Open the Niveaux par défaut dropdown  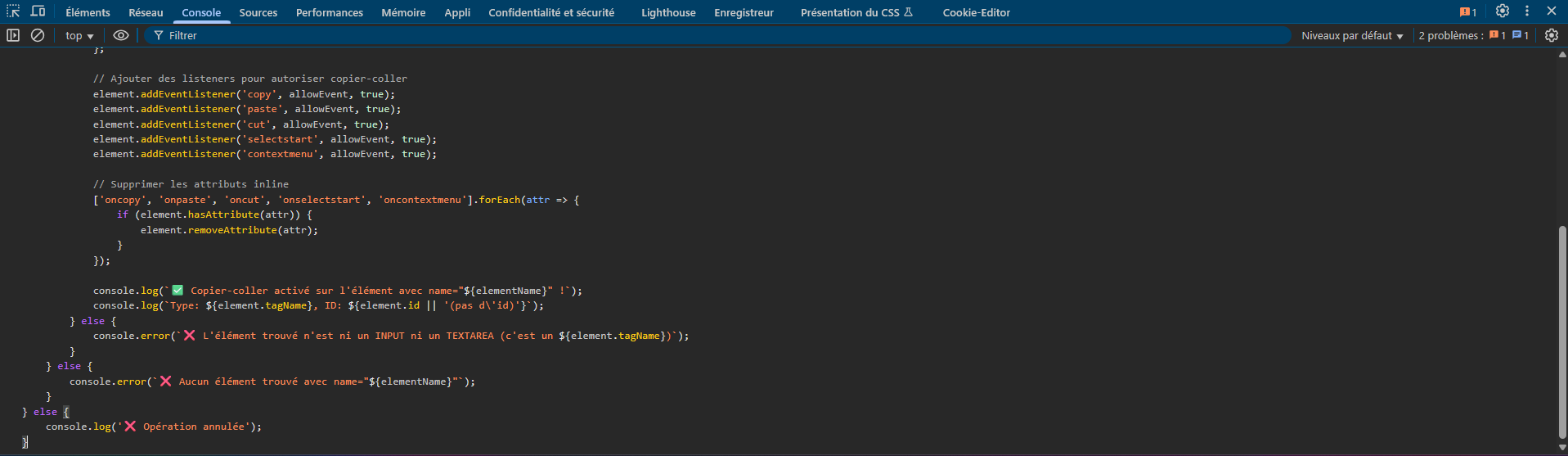point(1351,35)
